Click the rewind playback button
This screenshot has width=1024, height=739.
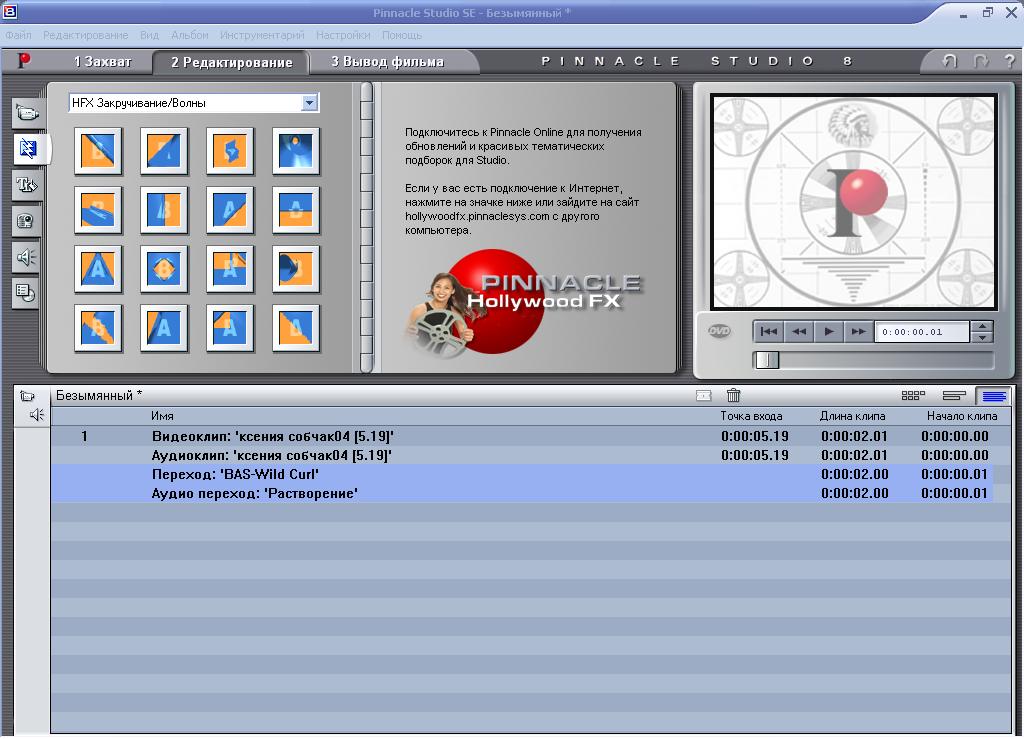pyautogui.click(x=799, y=332)
